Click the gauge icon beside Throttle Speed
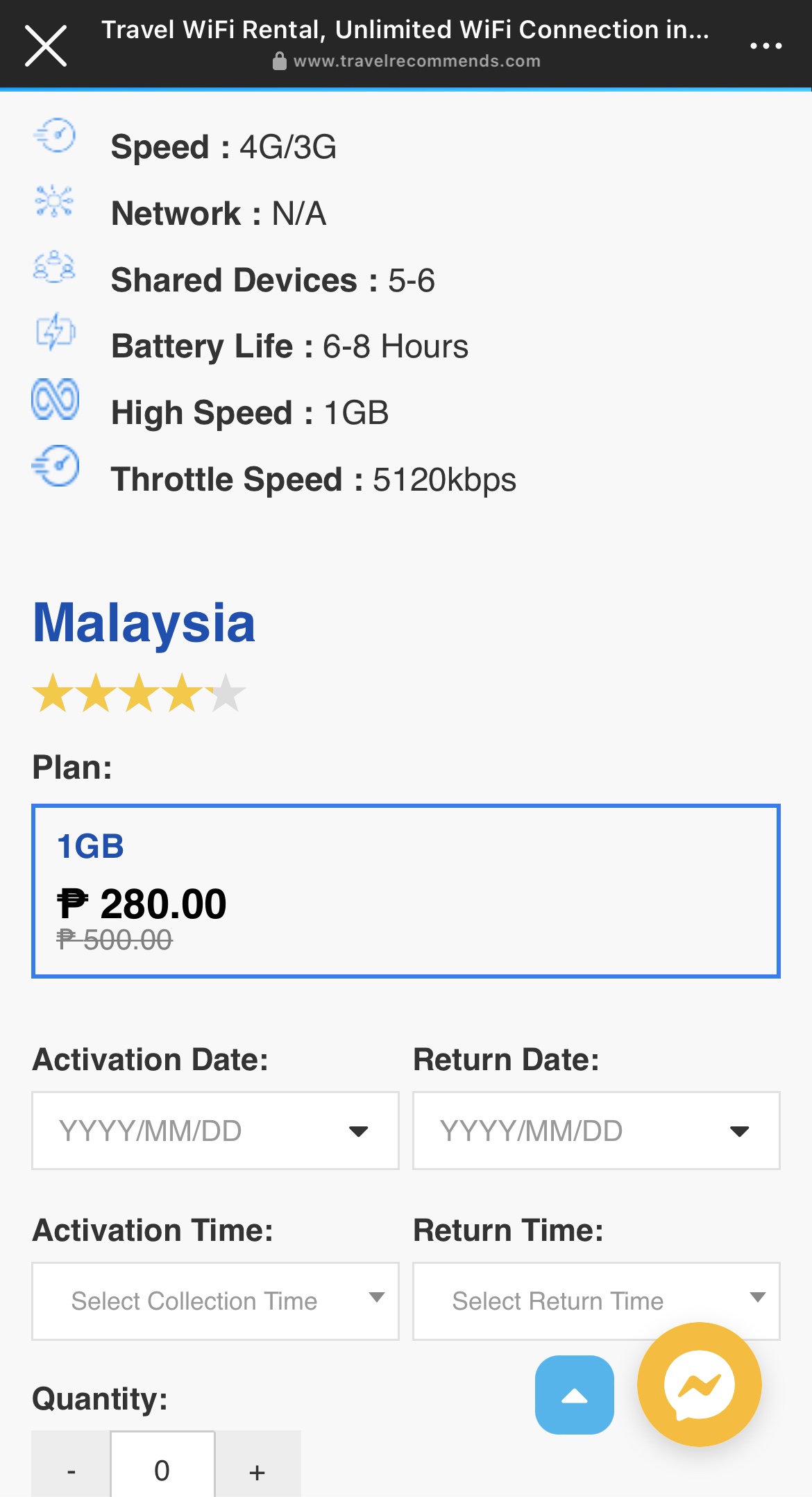 click(56, 465)
